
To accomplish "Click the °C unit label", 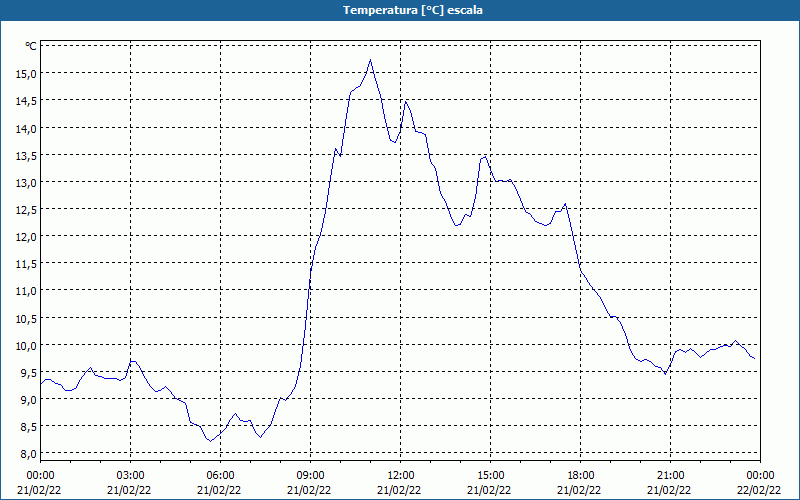I will 31,46.
